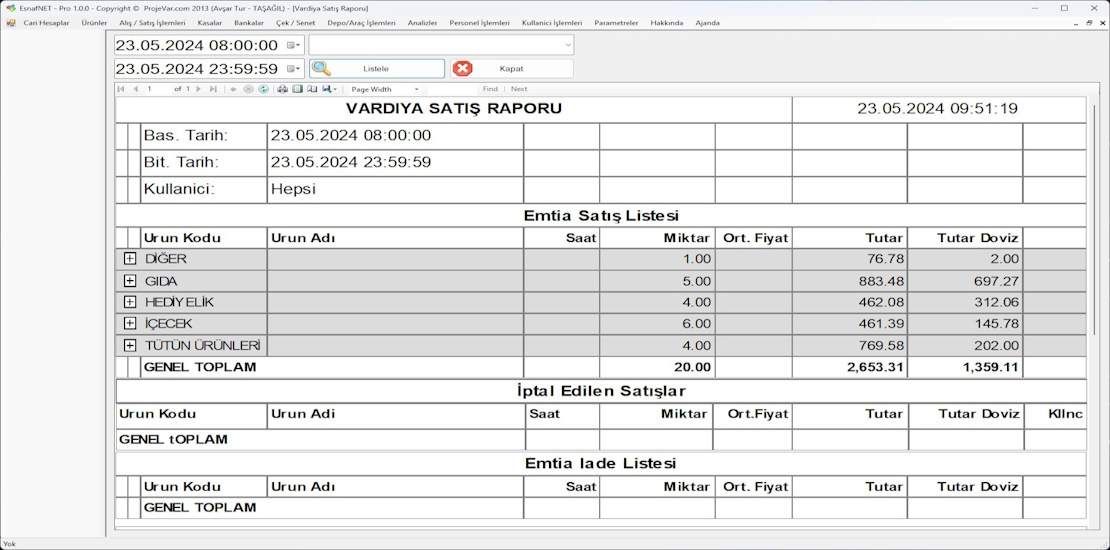1110x550 pixels.
Task: Open page setup for report
Action: coord(312,89)
